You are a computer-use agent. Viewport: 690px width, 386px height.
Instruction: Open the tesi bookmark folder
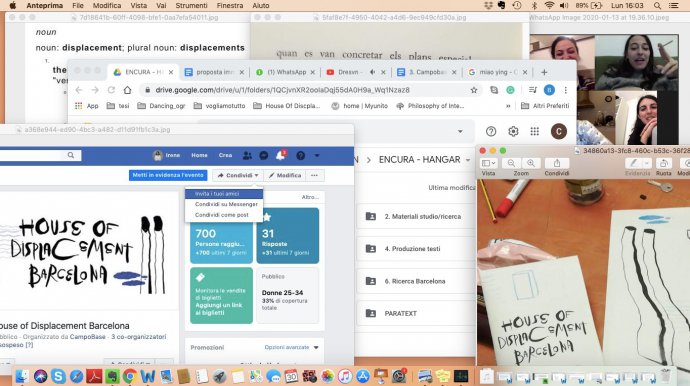tap(118, 106)
